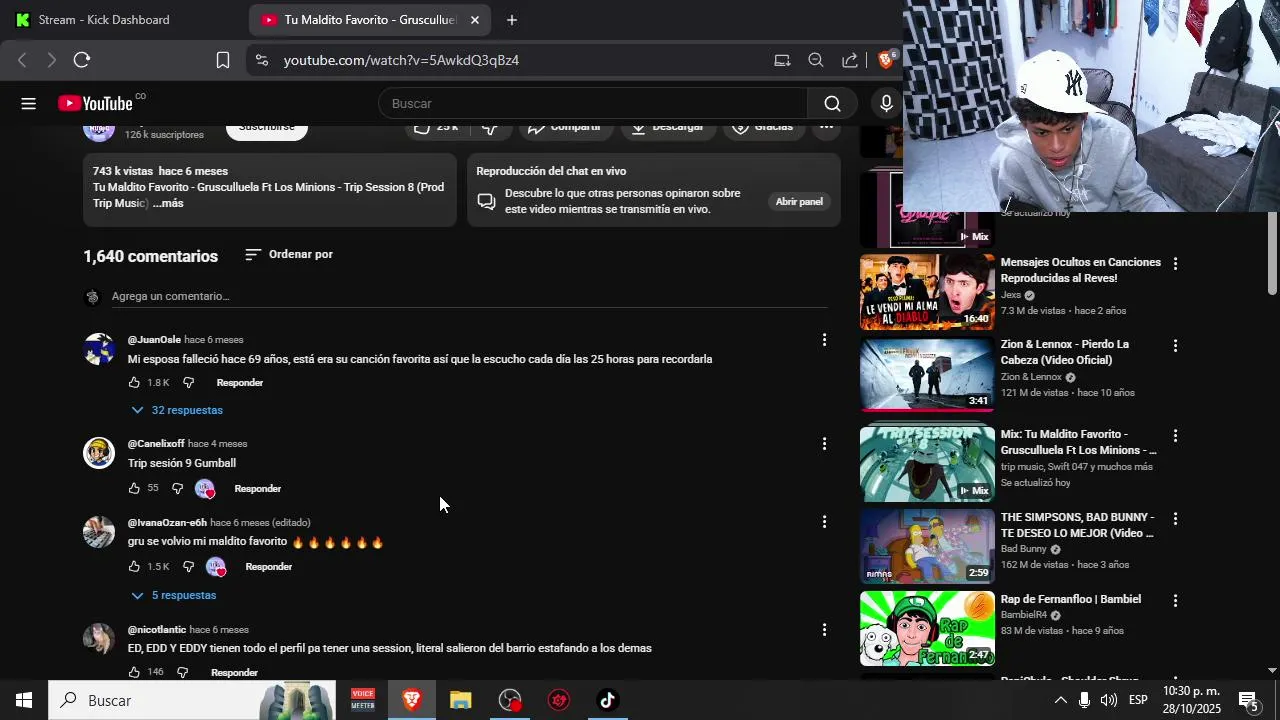The height and width of the screenshot is (720, 1280).
Task: Reply to the @JuanOsle comment
Action: coord(240,382)
